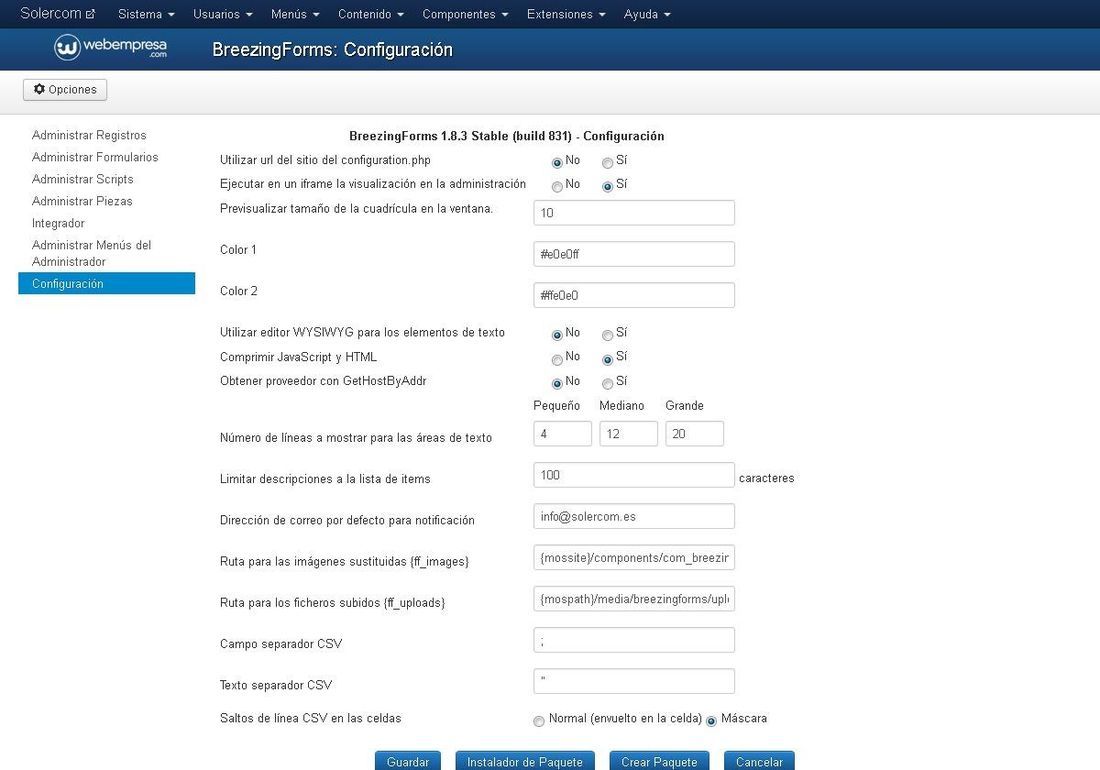The height and width of the screenshot is (770, 1100).
Task: Click the description character limit field
Action: click(634, 475)
